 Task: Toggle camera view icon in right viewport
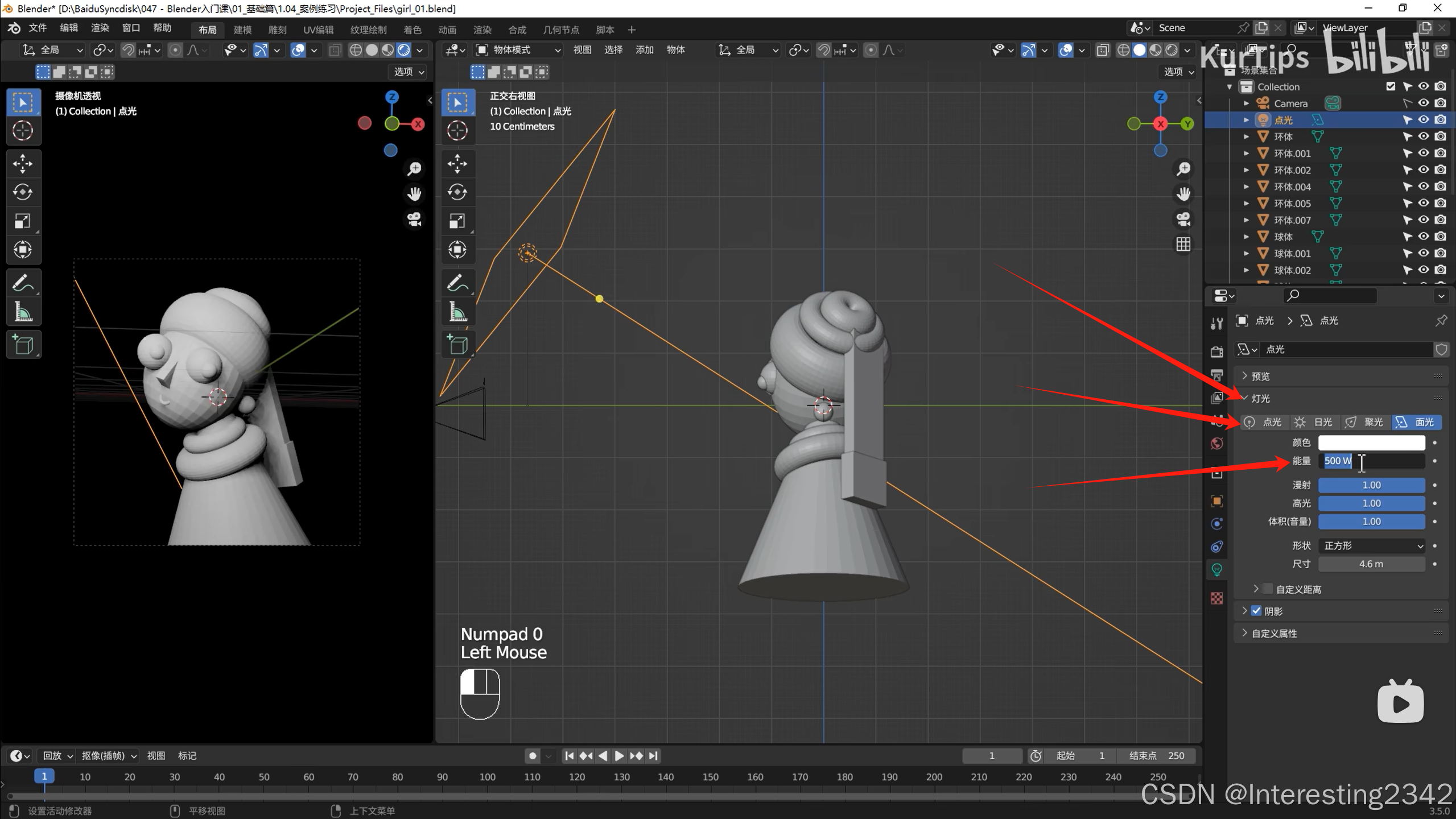(1183, 219)
